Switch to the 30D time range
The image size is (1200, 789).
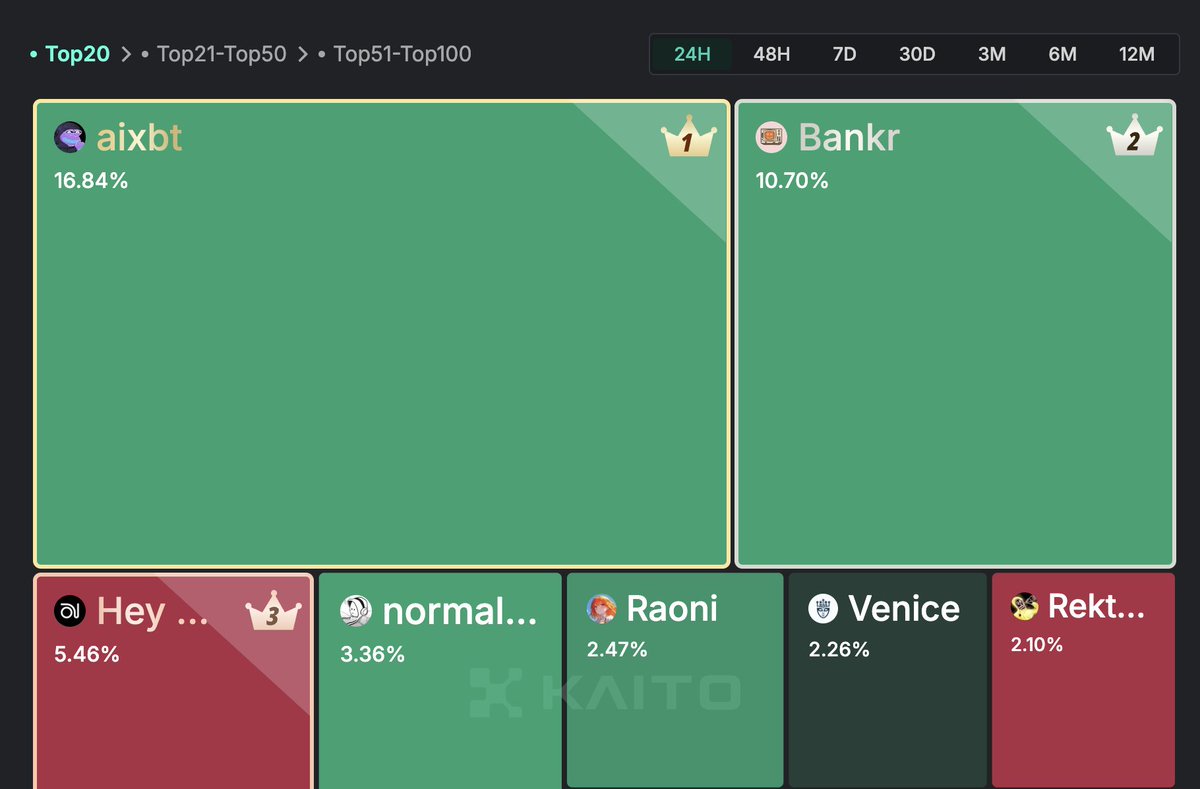917,54
